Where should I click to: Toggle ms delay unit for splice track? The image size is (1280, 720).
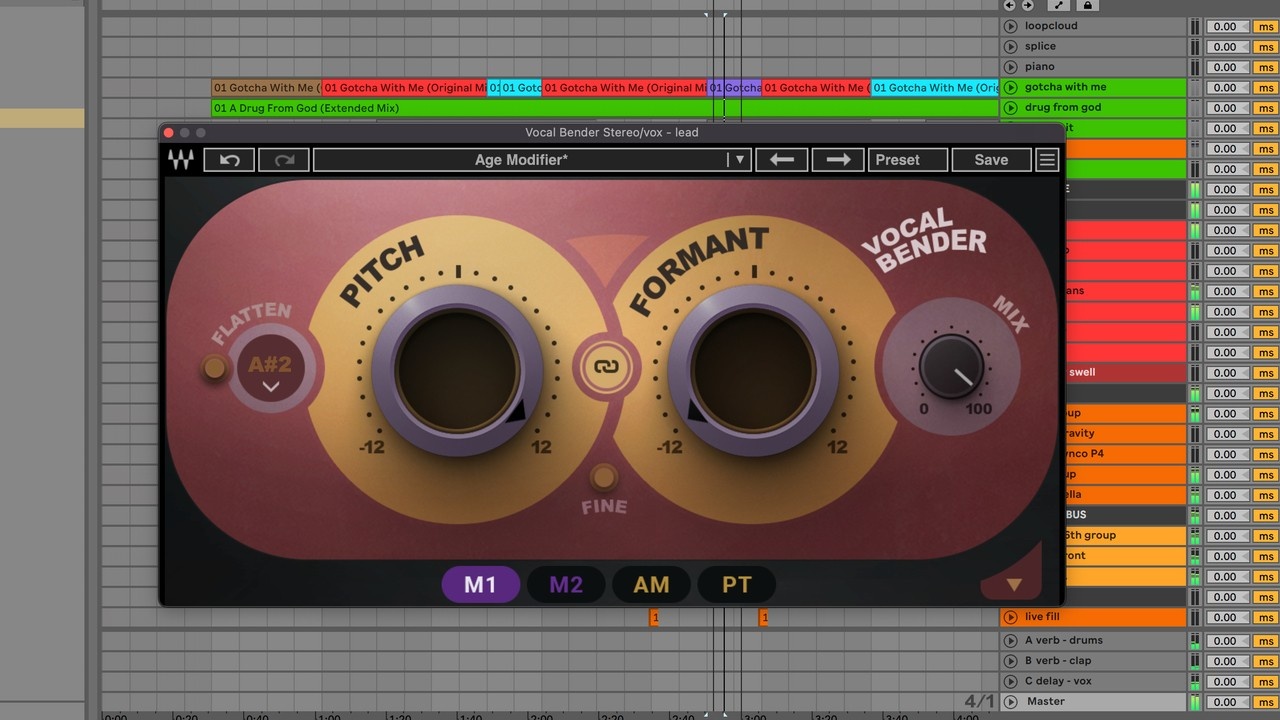[1265, 47]
